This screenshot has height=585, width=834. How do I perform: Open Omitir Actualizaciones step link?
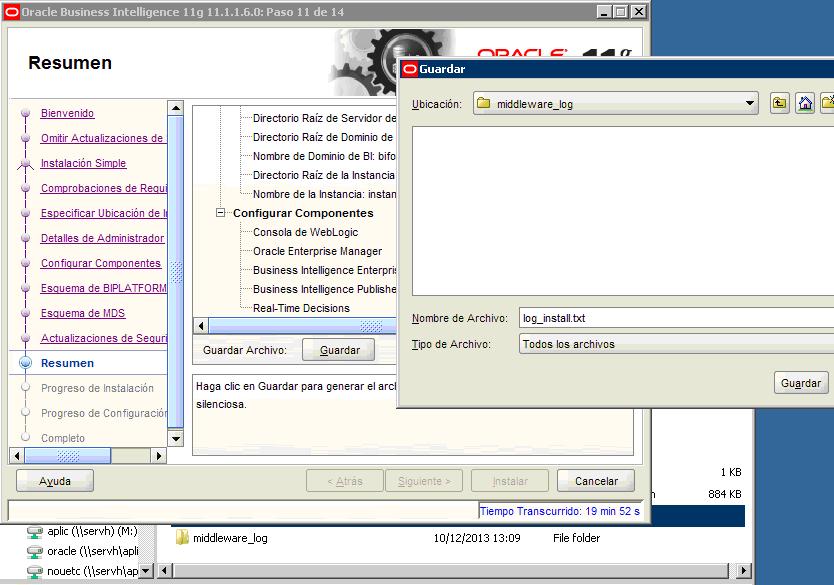(102, 138)
